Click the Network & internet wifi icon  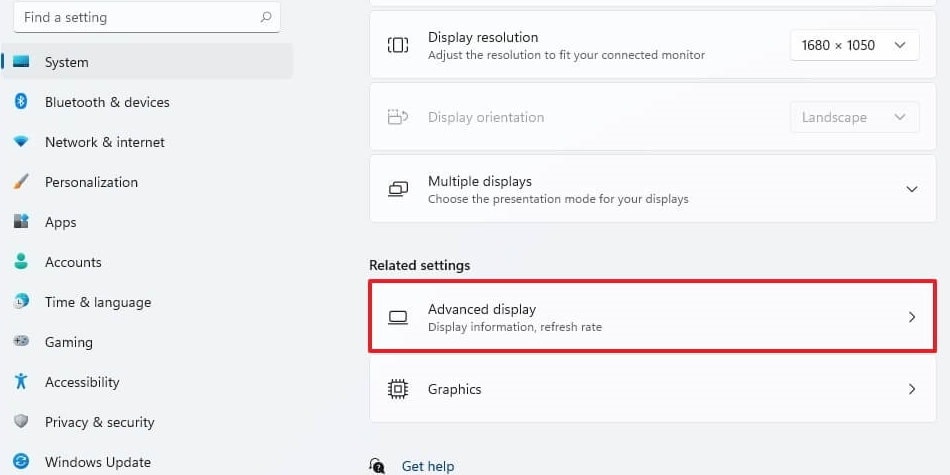click(x=21, y=142)
